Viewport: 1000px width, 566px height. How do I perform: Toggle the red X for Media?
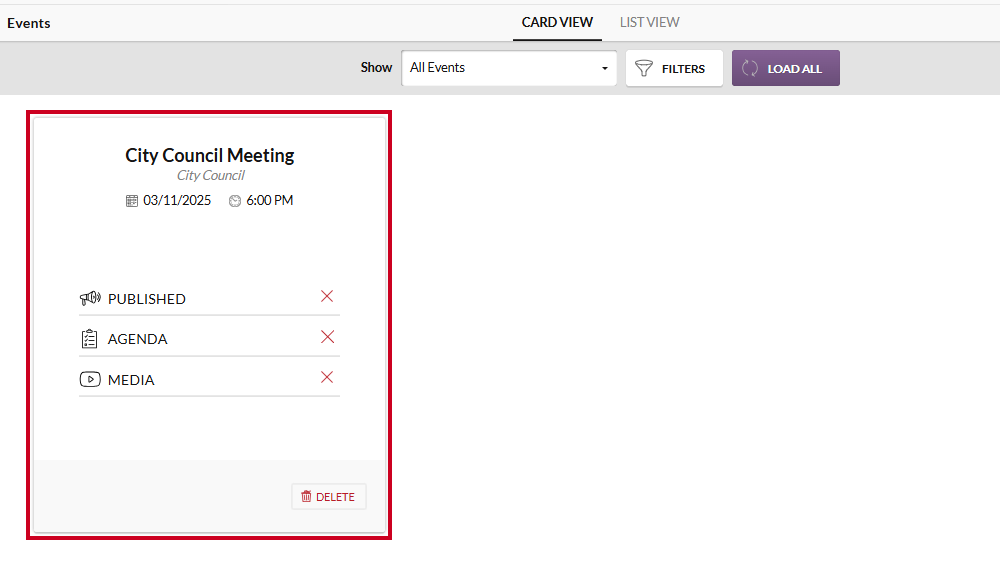327,377
